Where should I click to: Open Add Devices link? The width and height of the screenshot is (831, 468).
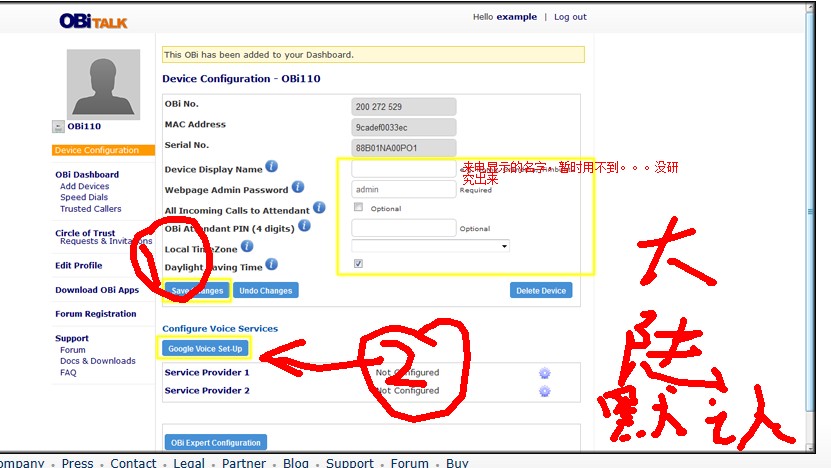pyautogui.click(x=84, y=186)
